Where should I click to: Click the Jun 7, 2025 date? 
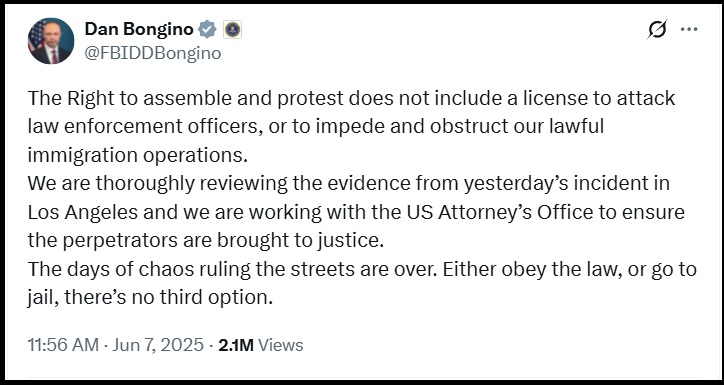pos(156,345)
